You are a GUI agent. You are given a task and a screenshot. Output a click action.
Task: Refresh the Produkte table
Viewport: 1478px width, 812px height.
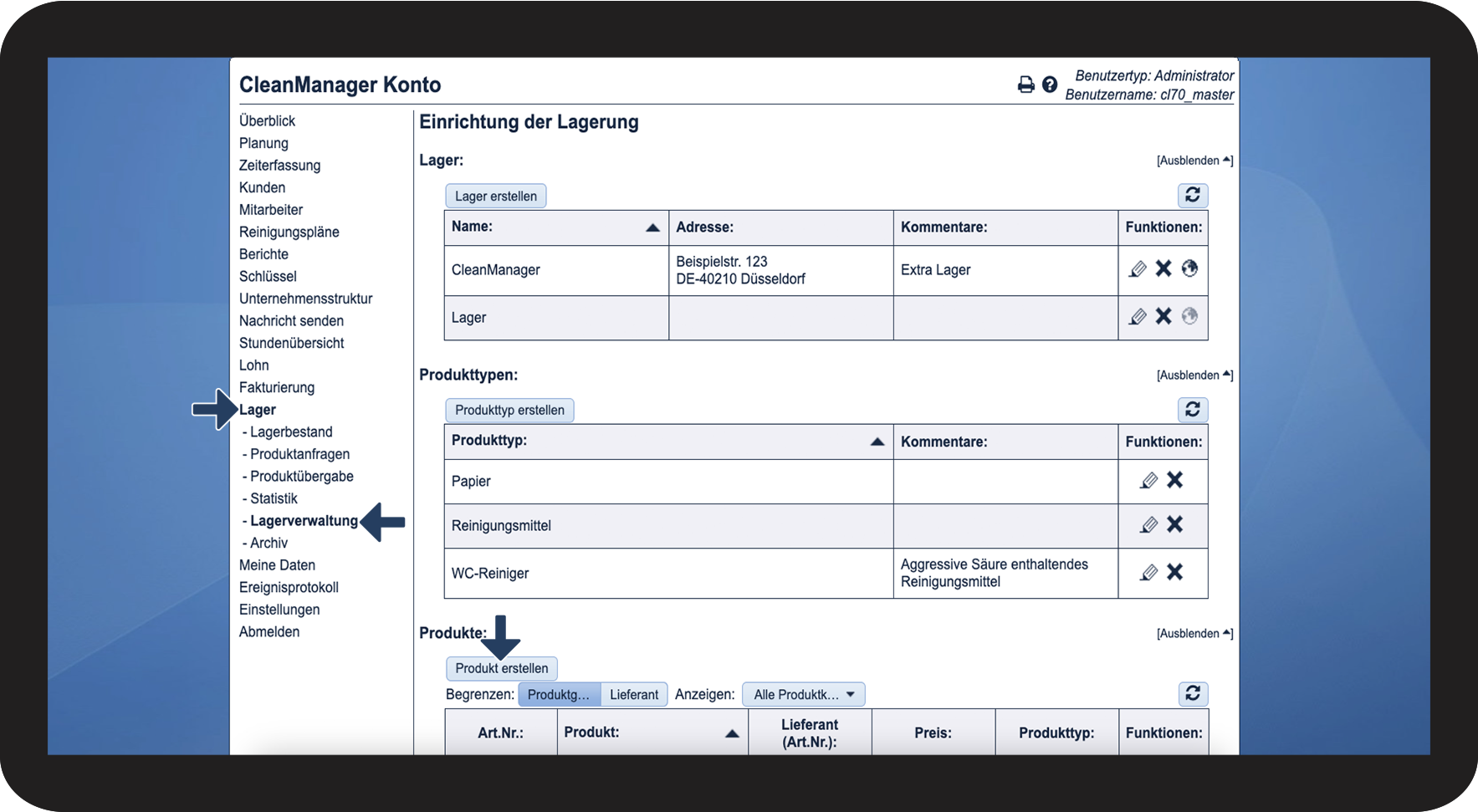click(x=1193, y=693)
